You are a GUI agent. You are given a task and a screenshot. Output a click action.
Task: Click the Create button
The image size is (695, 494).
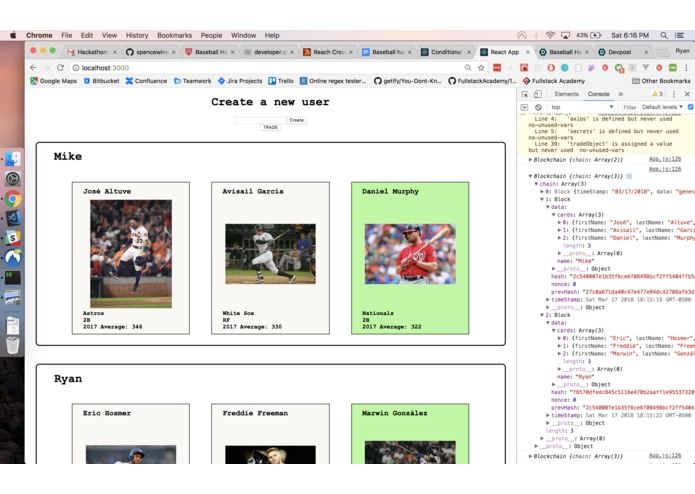(297, 120)
